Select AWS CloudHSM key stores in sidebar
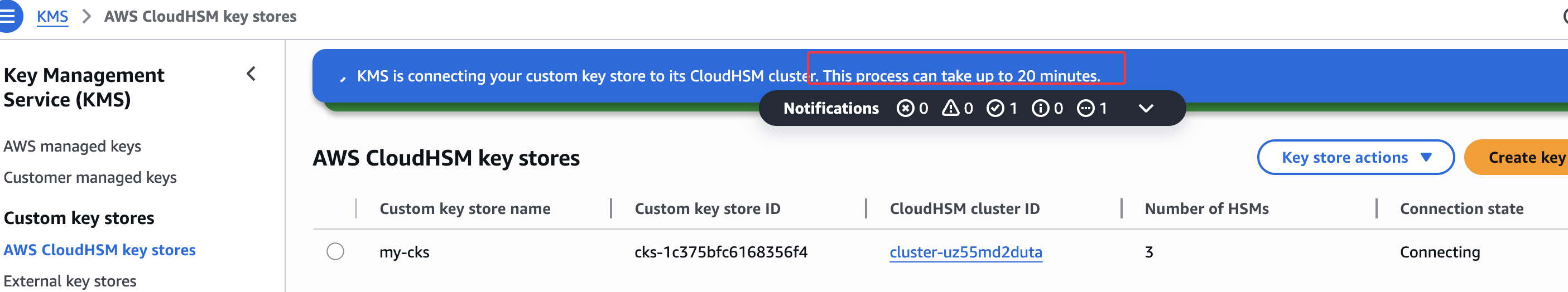Viewport: 1568px width, 292px height. click(99, 250)
